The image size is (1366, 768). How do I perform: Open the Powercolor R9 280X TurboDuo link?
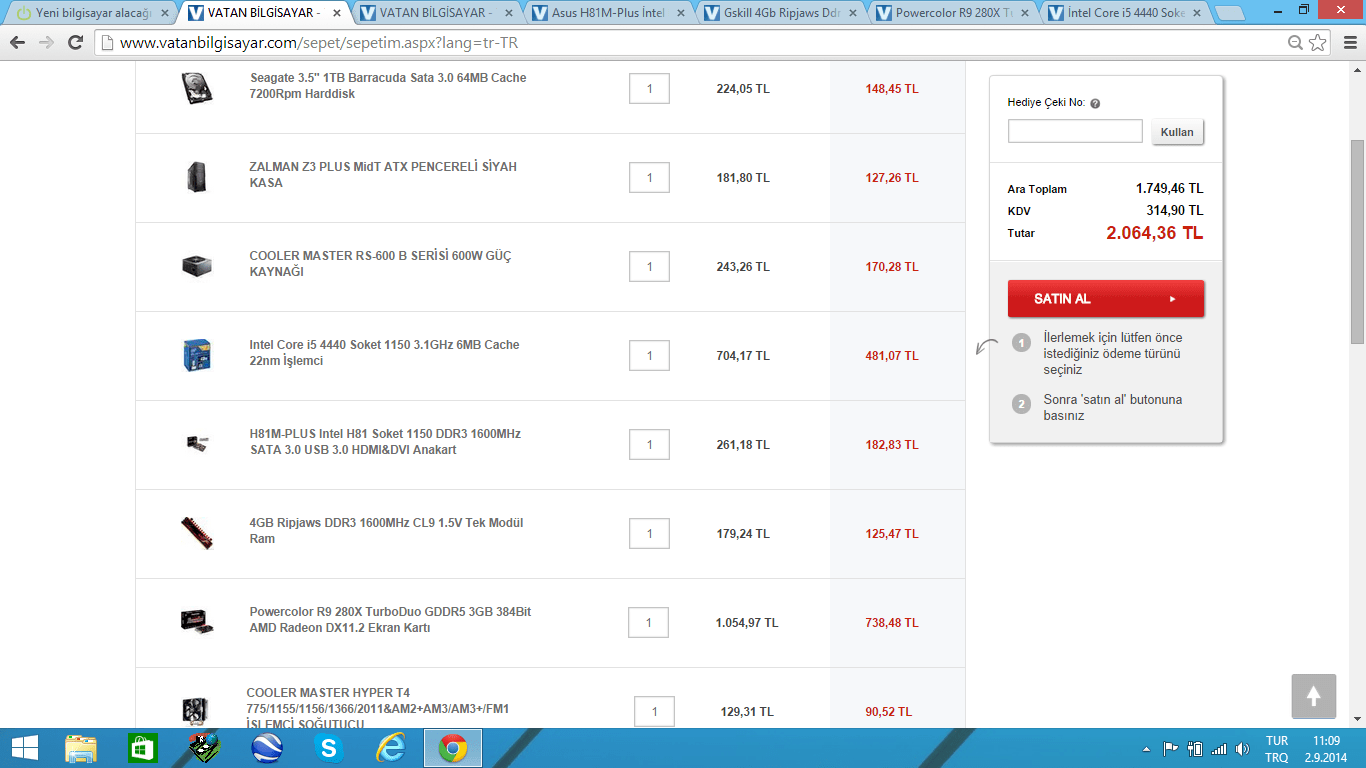click(x=390, y=620)
